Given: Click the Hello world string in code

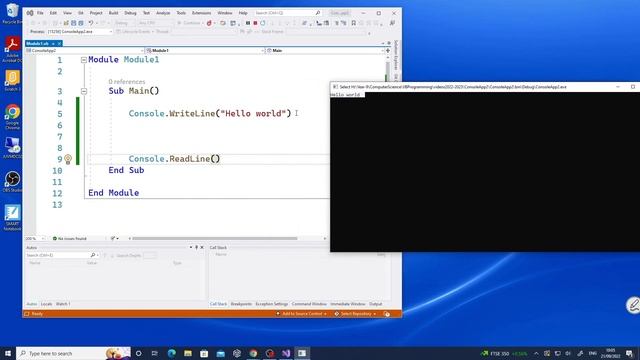Looking at the screenshot, I should coord(256,113).
